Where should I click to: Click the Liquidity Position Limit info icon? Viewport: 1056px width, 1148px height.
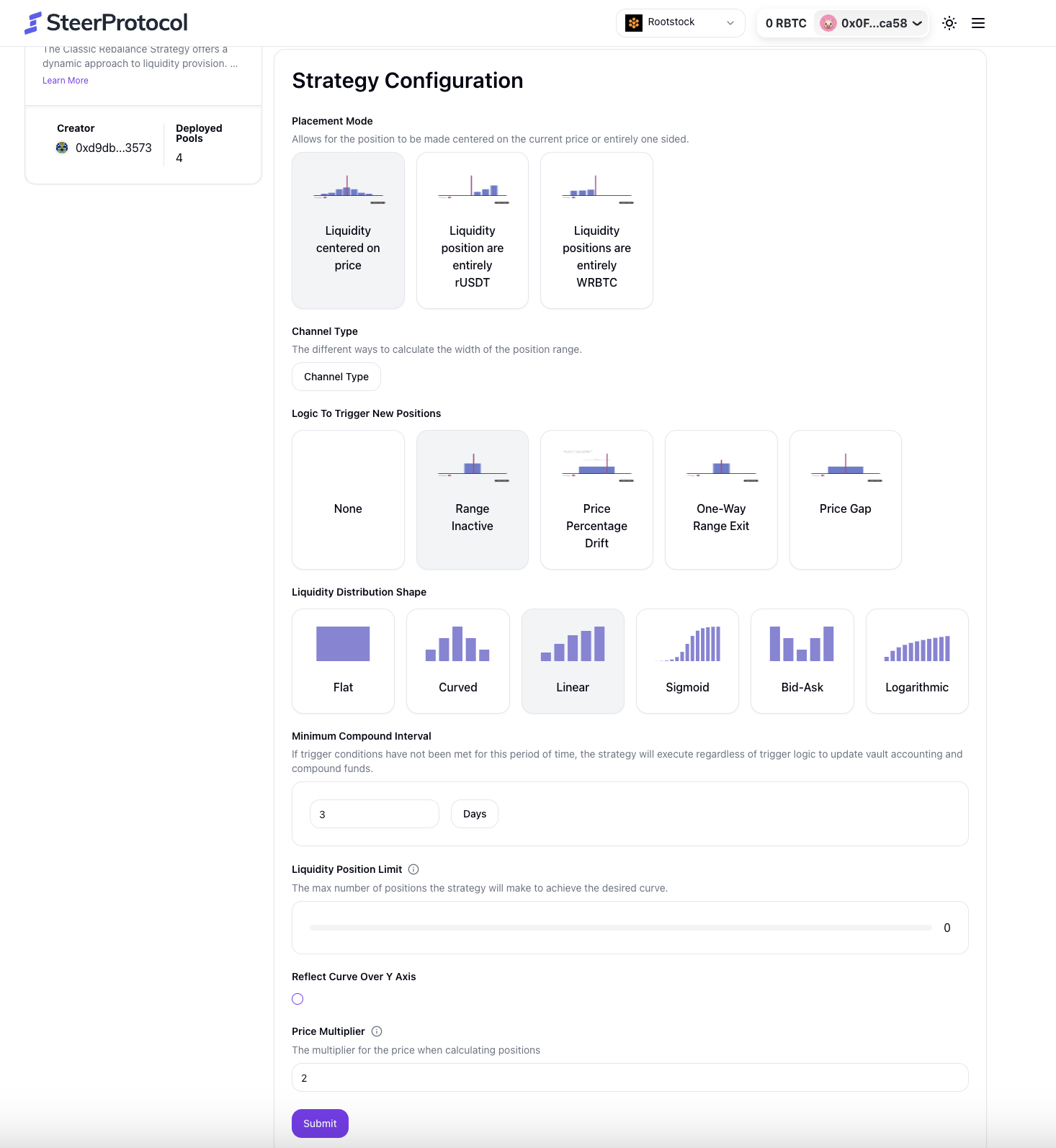pyautogui.click(x=413, y=869)
